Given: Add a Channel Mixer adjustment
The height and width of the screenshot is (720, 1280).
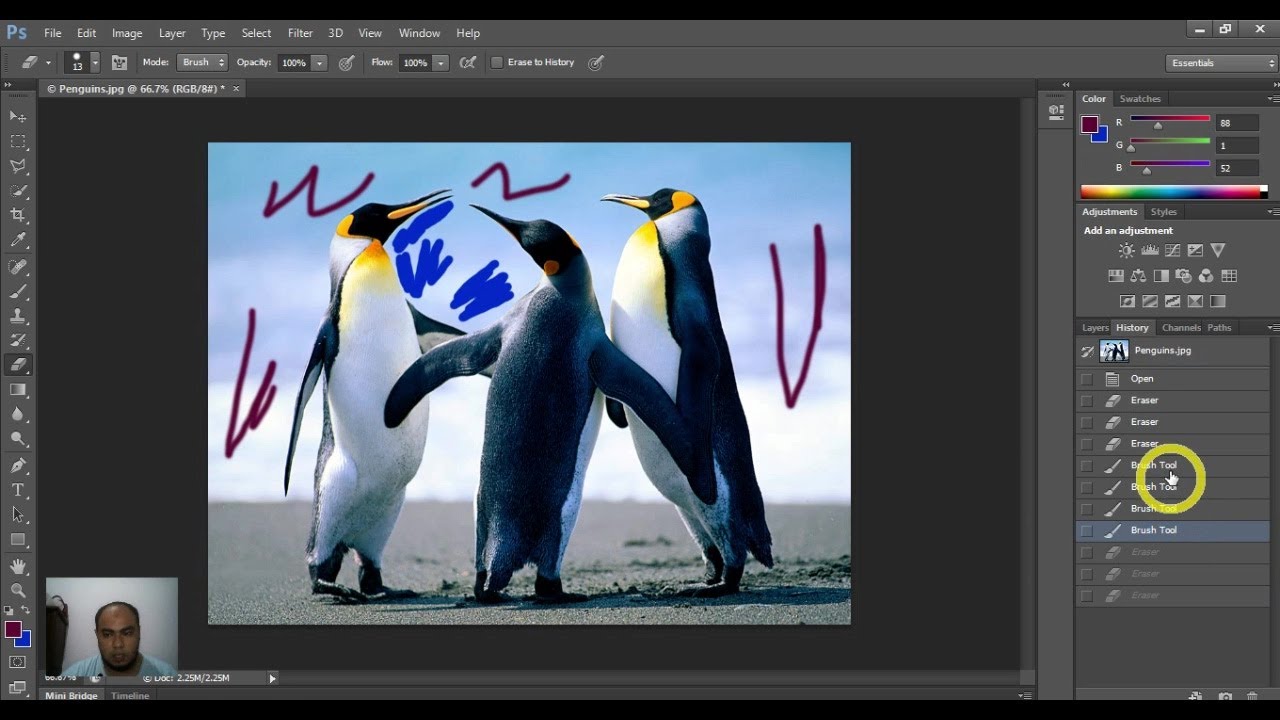Looking at the screenshot, I should (1206, 276).
